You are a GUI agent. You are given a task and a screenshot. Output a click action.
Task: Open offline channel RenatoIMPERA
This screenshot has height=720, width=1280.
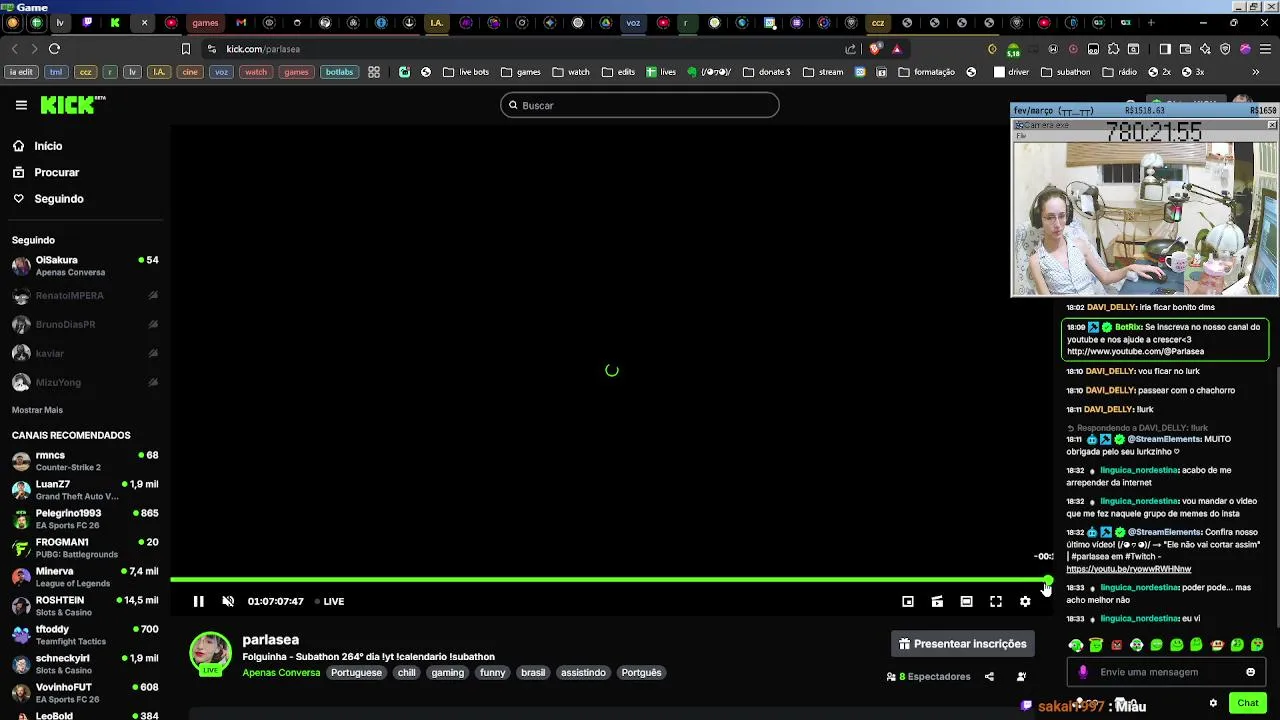click(85, 296)
